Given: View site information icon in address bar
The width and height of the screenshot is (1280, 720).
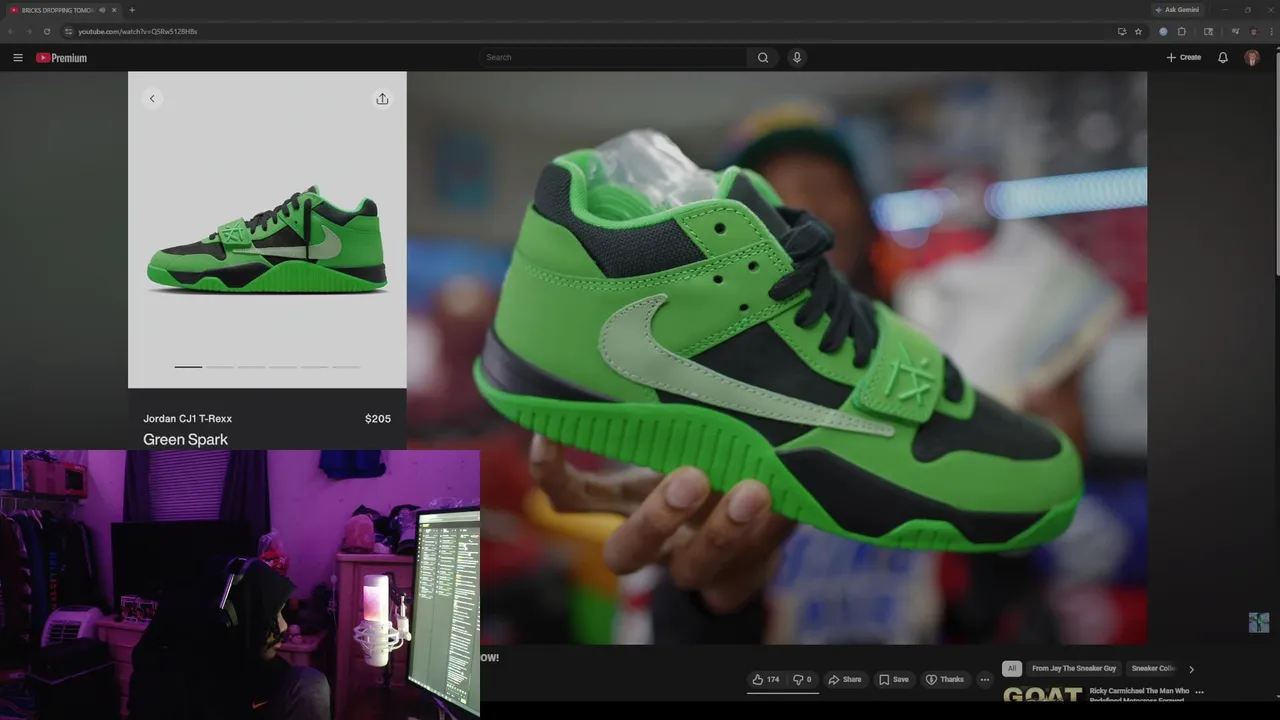Looking at the screenshot, I should 68,31.
